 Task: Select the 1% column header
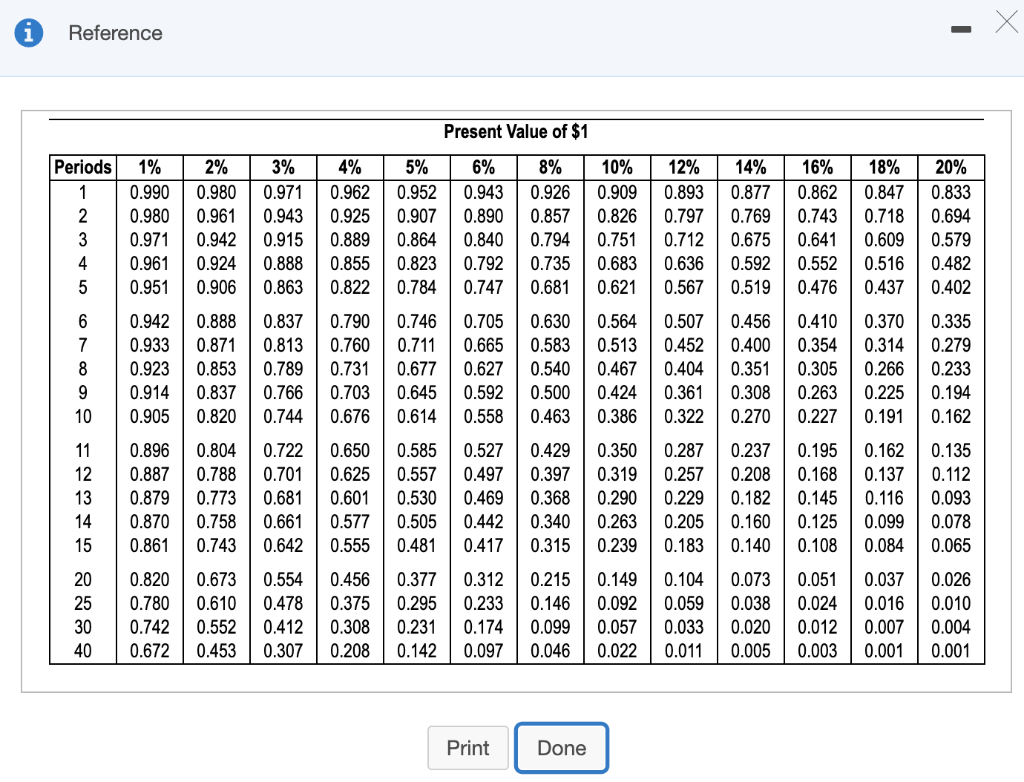149,167
